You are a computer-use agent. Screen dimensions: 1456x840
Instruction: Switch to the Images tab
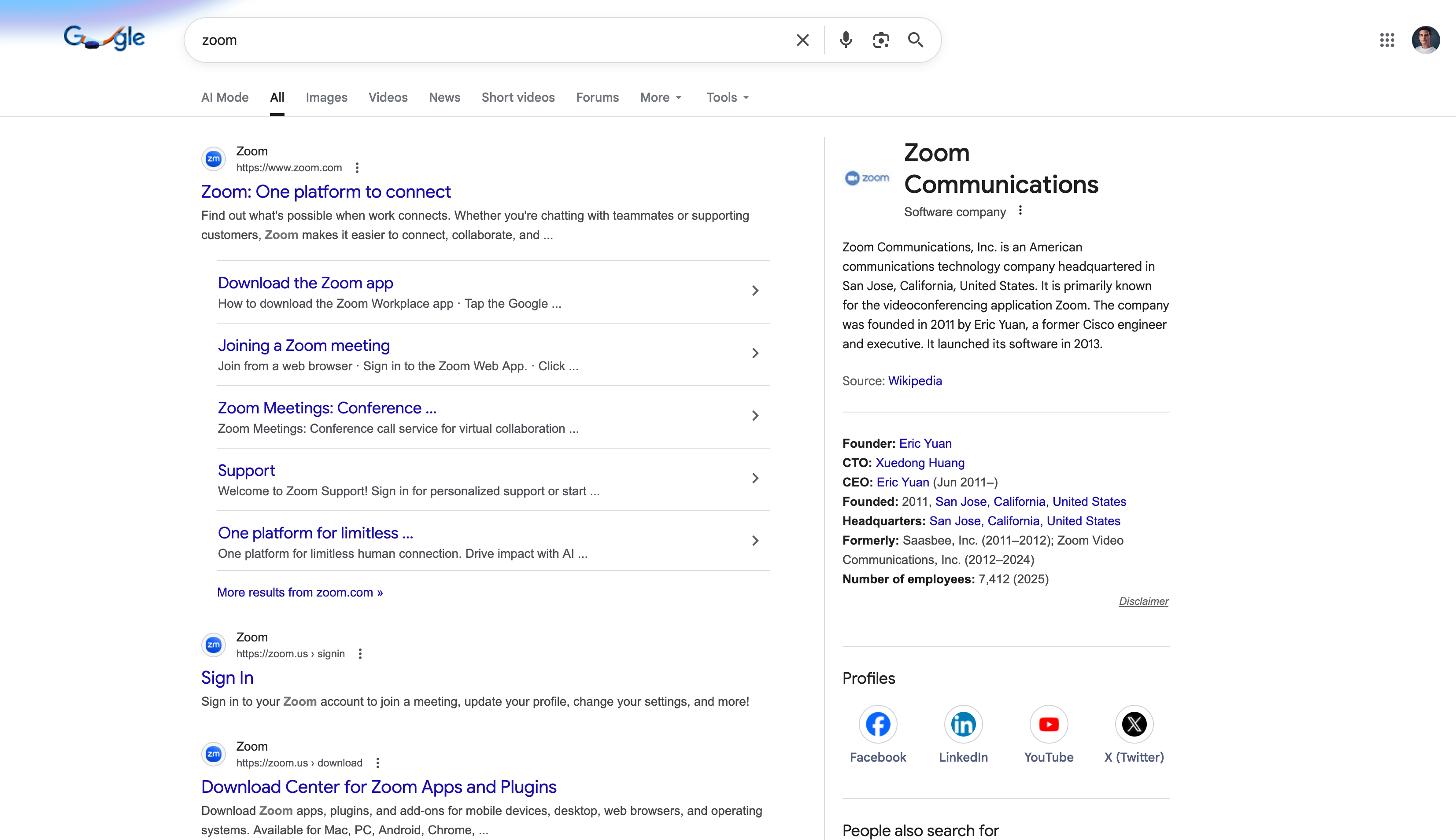pyautogui.click(x=326, y=97)
